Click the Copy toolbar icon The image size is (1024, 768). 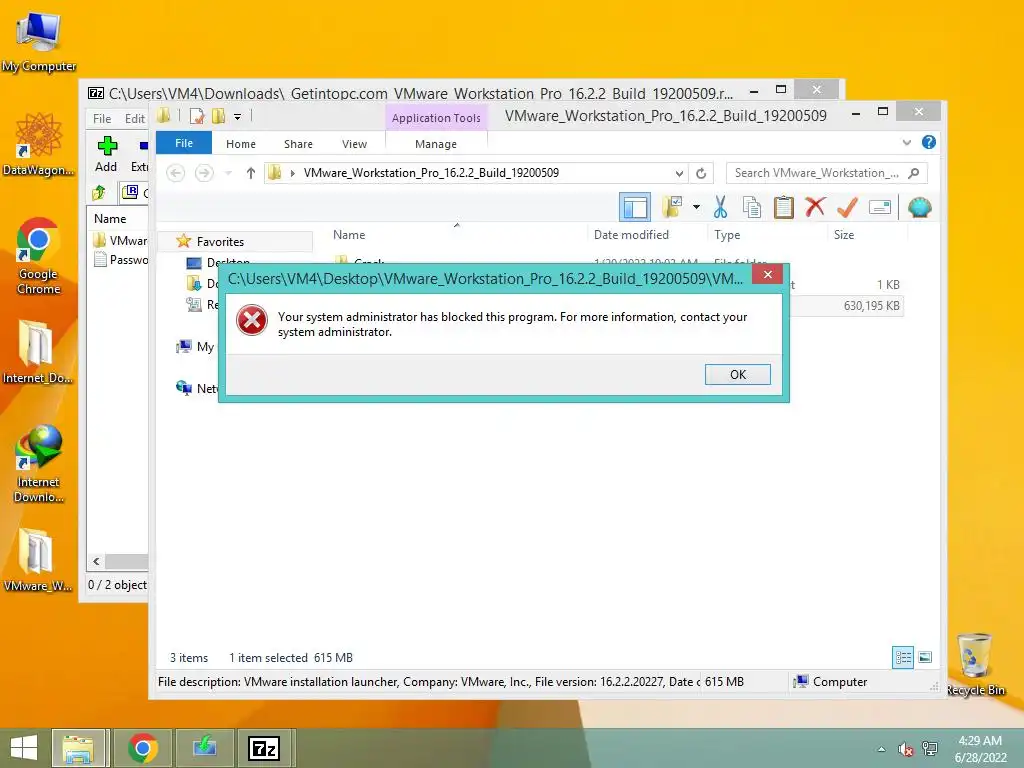752,208
